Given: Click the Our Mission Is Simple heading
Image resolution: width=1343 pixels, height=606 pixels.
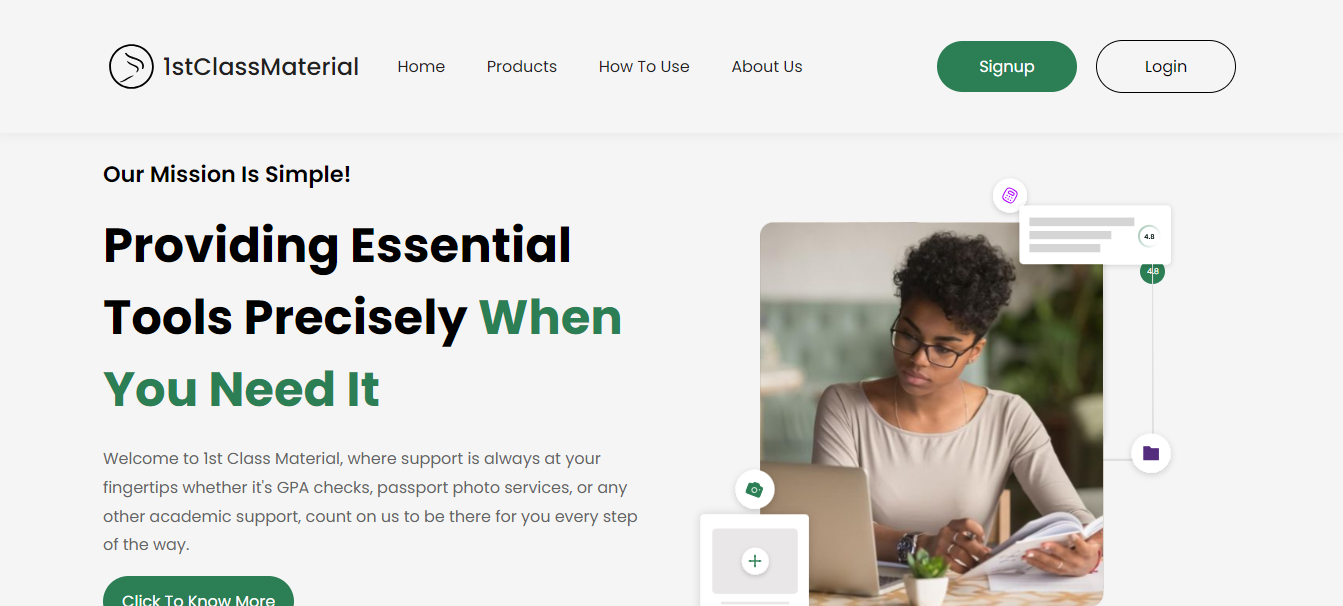Looking at the screenshot, I should (227, 174).
